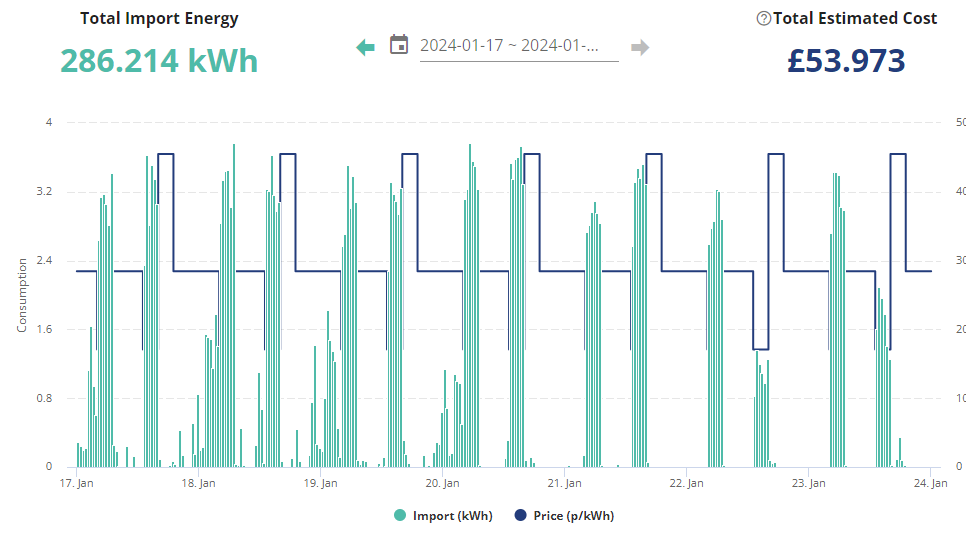Toggle the Import (kWh) legend series
Image resolution: width=966 pixels, height=537 pixels.
[x=444, y=515]
